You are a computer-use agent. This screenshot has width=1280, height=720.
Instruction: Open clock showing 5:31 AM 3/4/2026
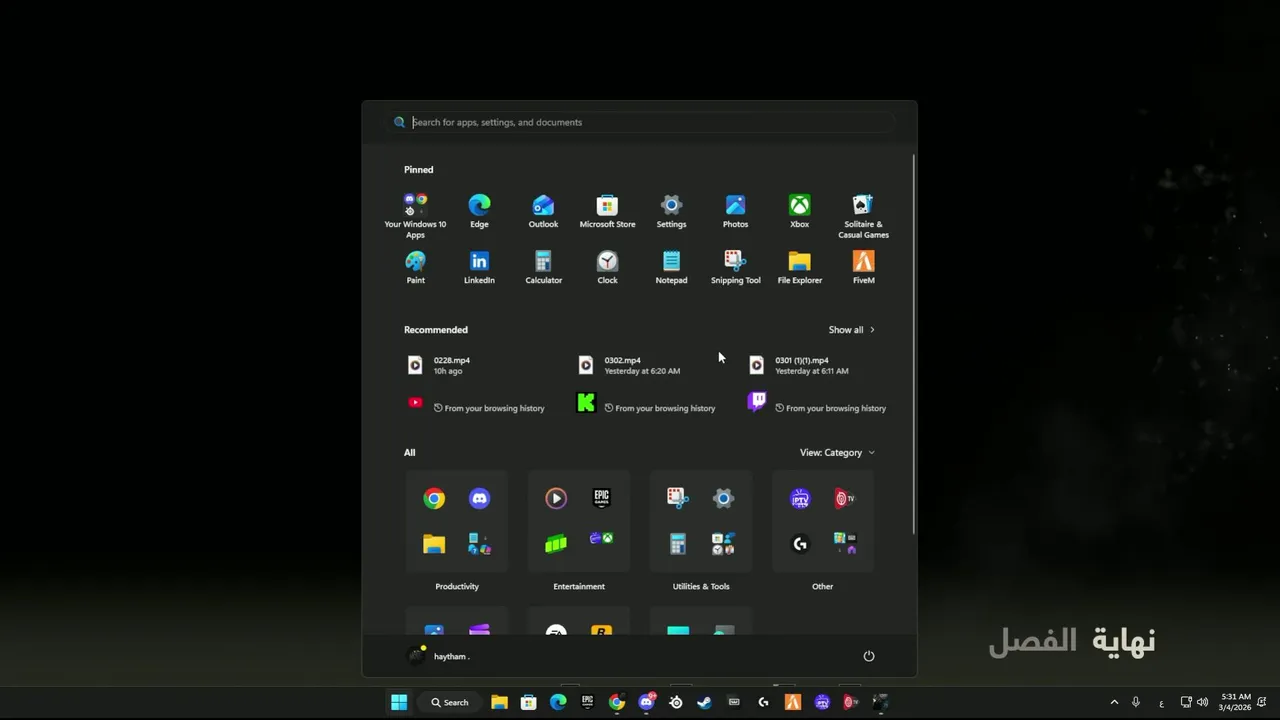pyautogui.click(x=1236, y=702)
